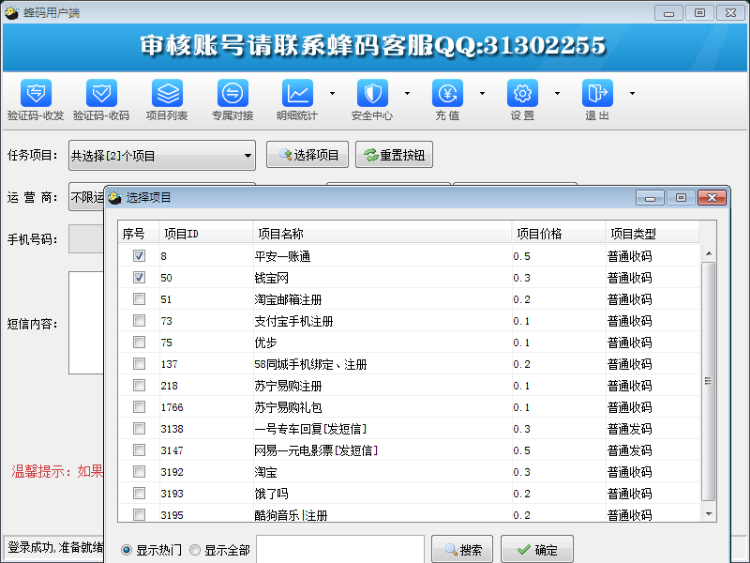Check the 淘宝 row 3192 checkbox

tap(139, 472)
